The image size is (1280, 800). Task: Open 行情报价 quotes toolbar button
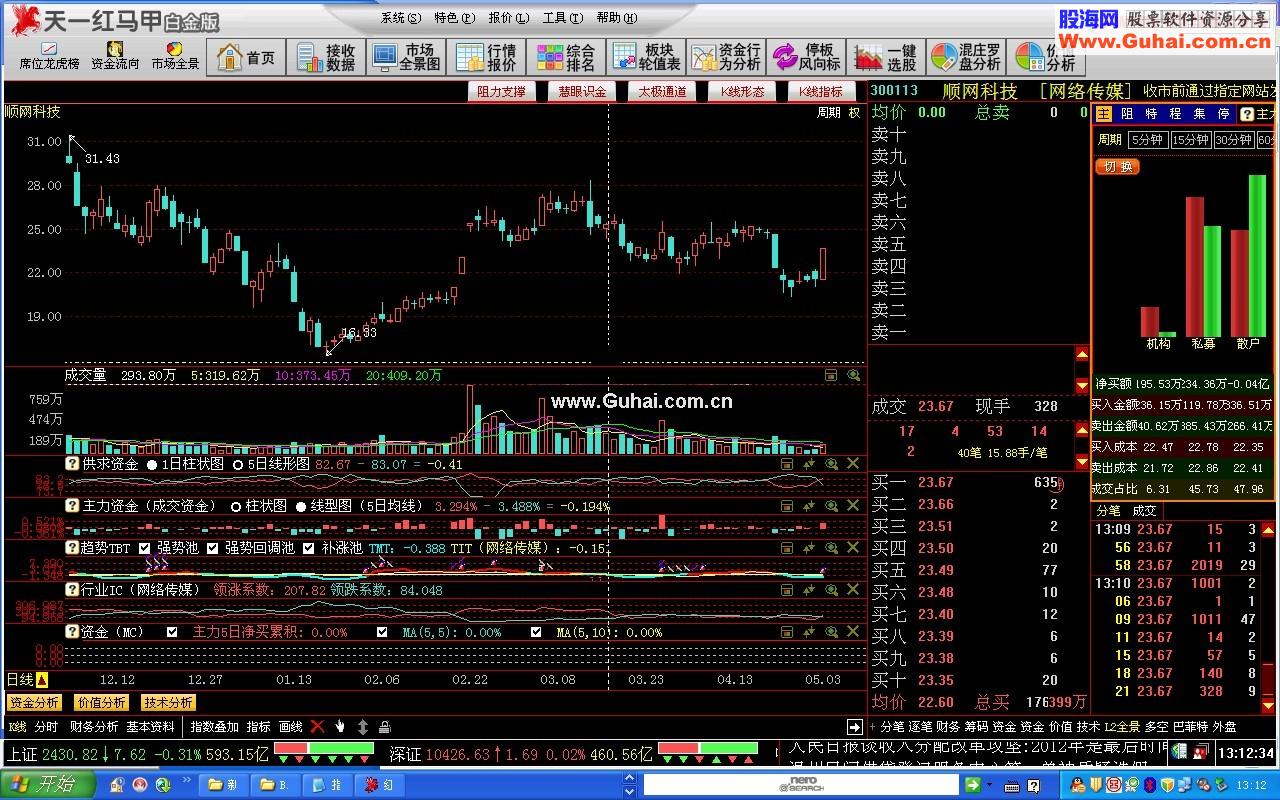point(486,58)
